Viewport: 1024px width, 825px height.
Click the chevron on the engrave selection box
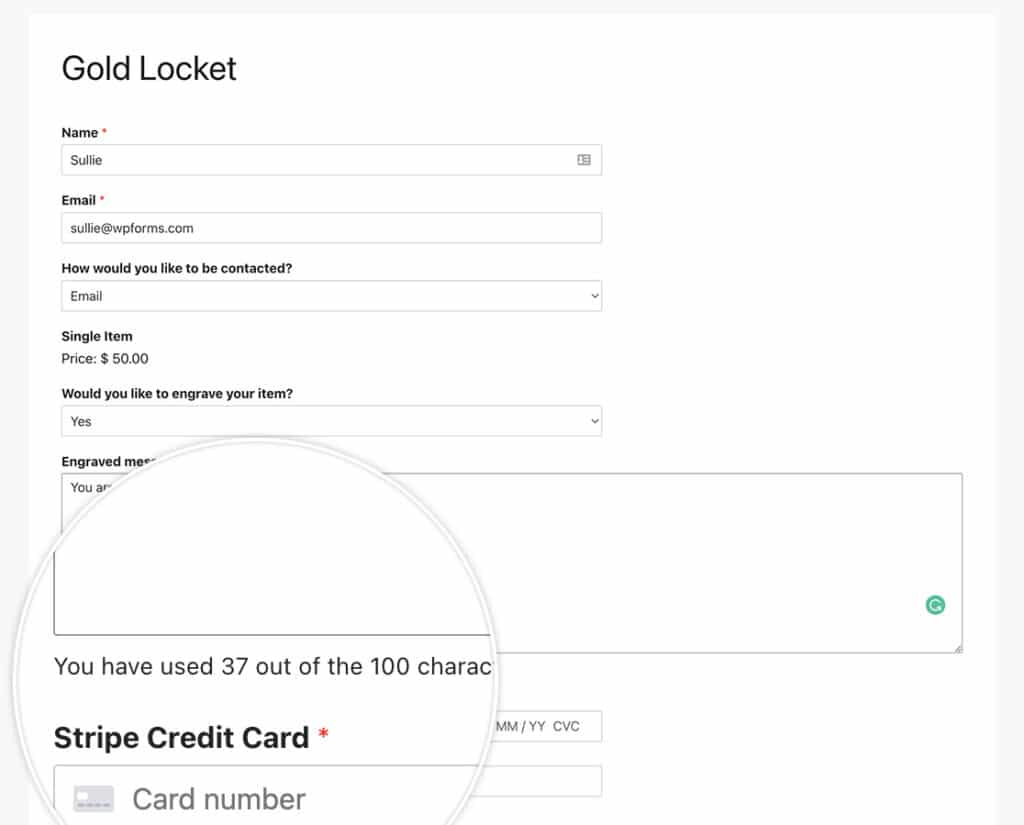[593, 421]
